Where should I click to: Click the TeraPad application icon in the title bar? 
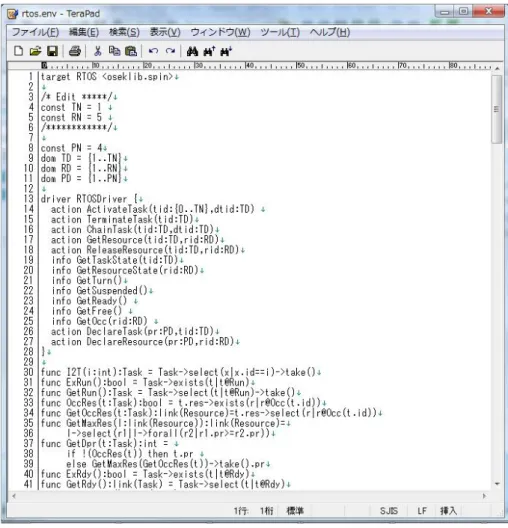click(x=13, y=13)
